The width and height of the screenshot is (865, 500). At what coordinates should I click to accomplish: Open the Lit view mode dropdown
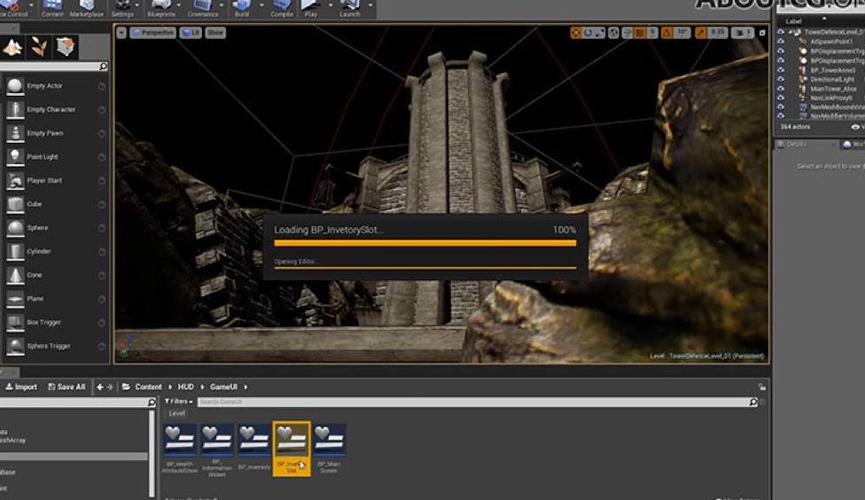(x=191, y=33)
